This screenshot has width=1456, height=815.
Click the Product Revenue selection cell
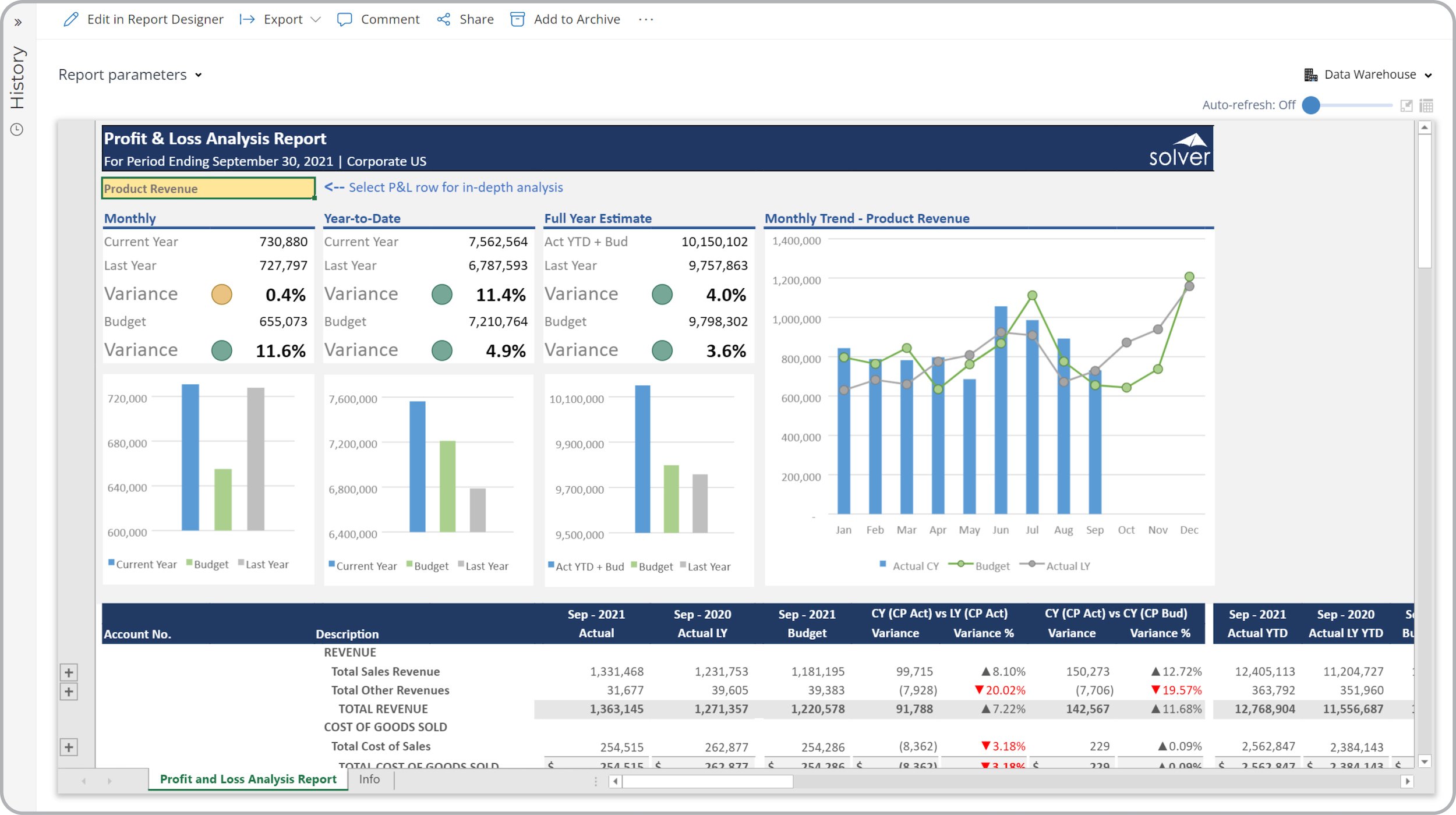[x=208, y=189]
